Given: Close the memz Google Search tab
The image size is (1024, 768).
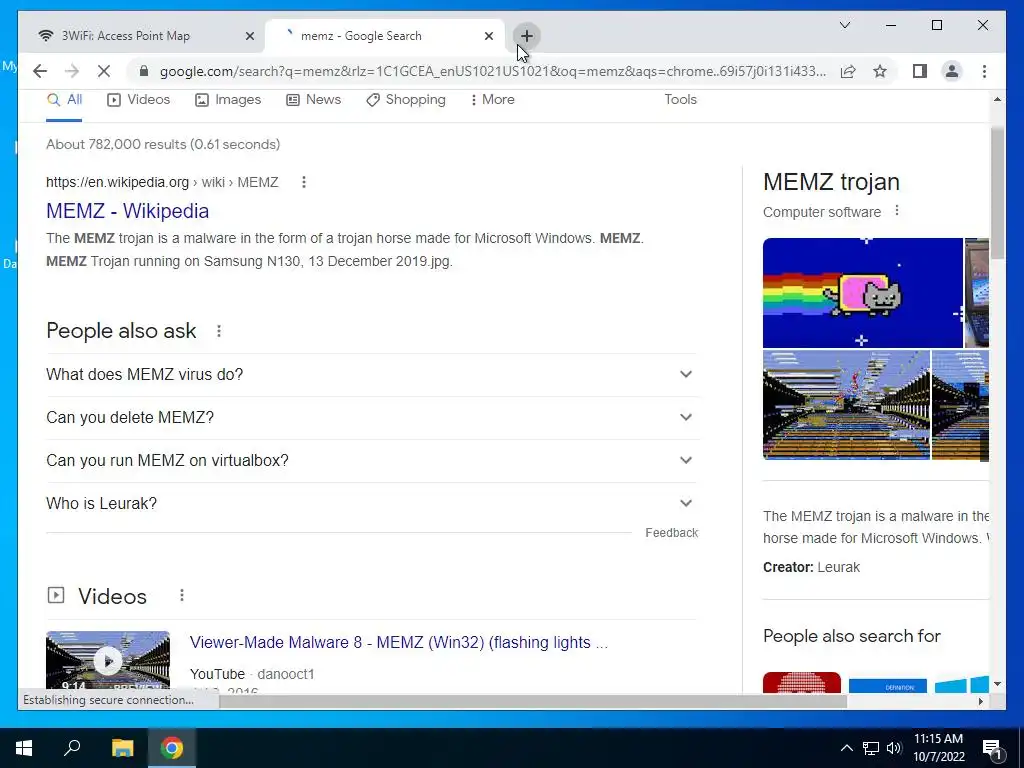Looking at the screenshot, I should tap(488, 36).
